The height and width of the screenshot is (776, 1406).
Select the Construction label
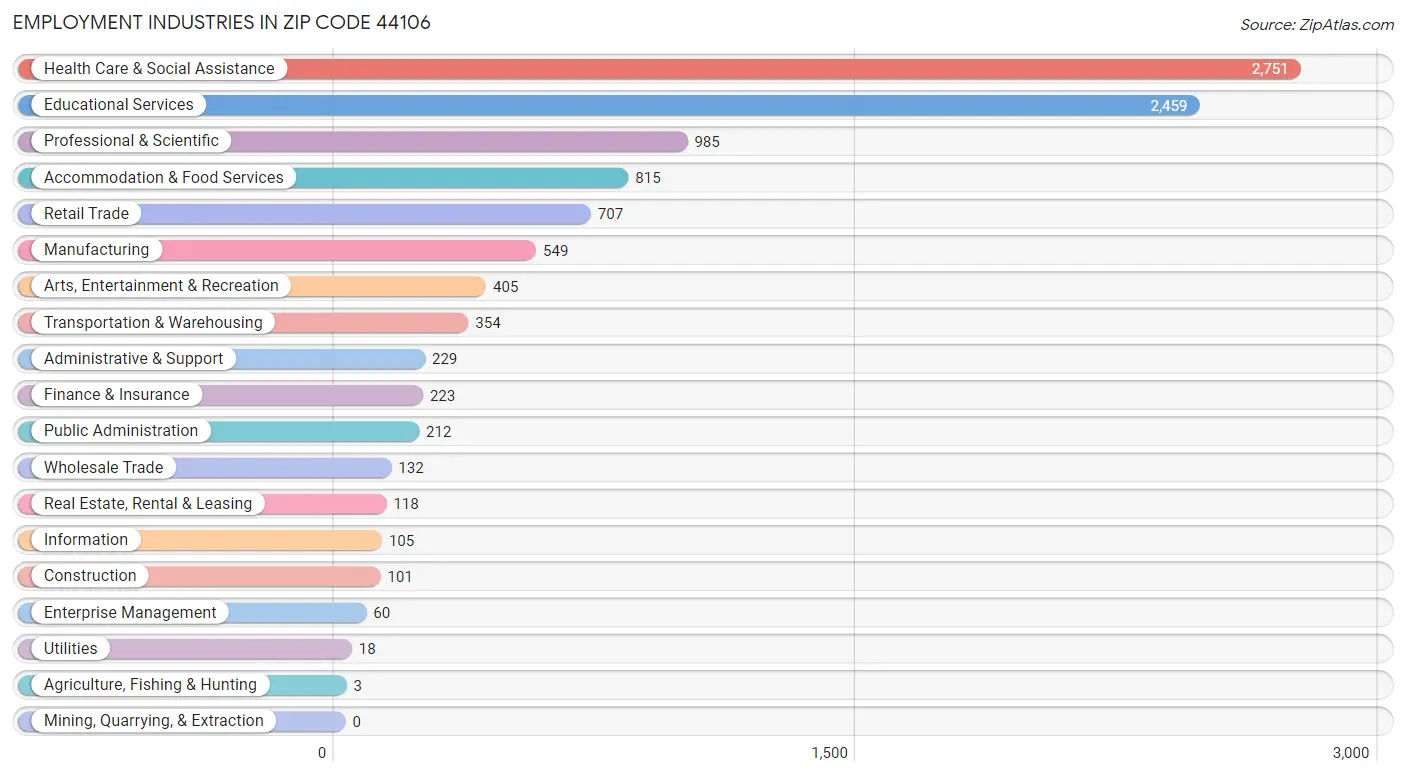pyautogui.click(x=90, y=576)
